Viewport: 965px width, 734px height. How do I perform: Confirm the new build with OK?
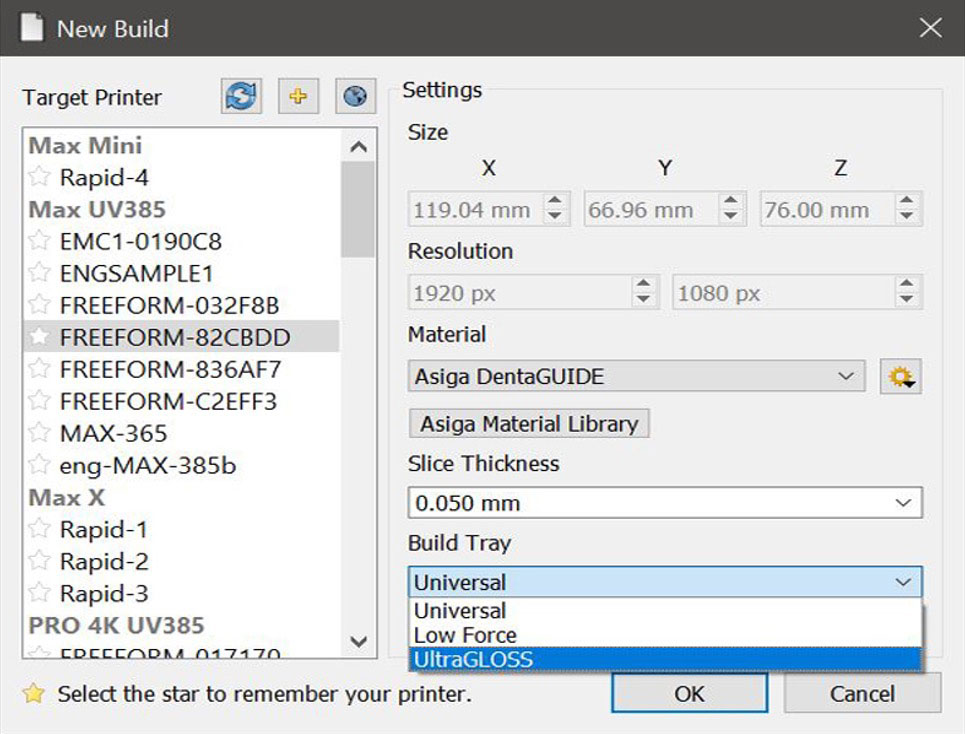(x=689, y=693)
